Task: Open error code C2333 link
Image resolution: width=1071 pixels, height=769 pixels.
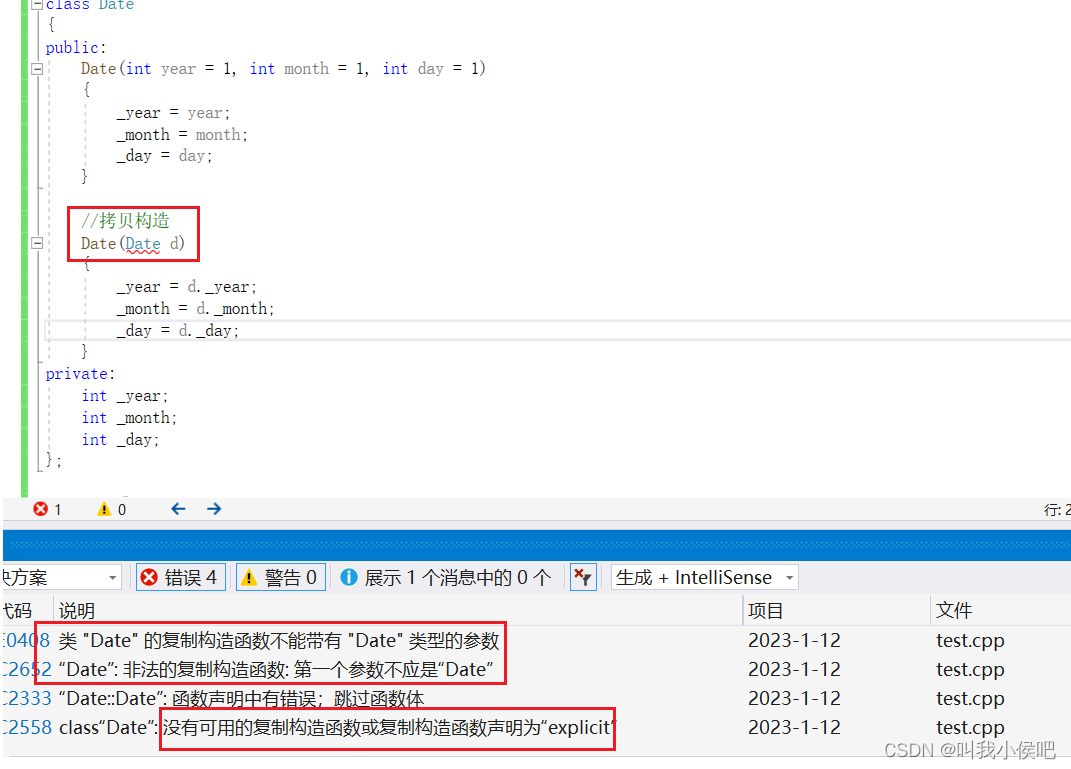Action: 27,699
